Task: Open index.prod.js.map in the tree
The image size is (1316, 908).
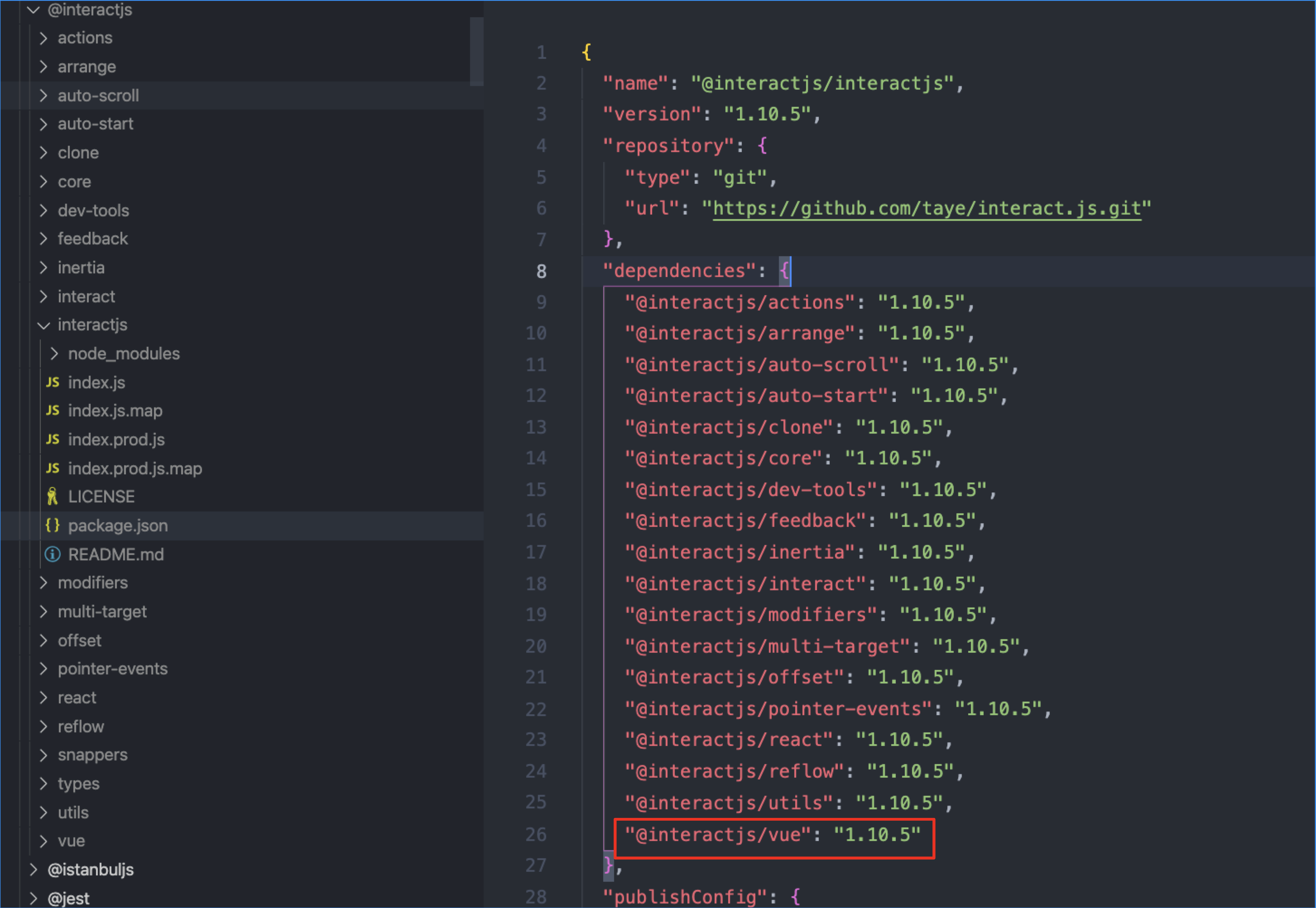Action: click(135, 468)
